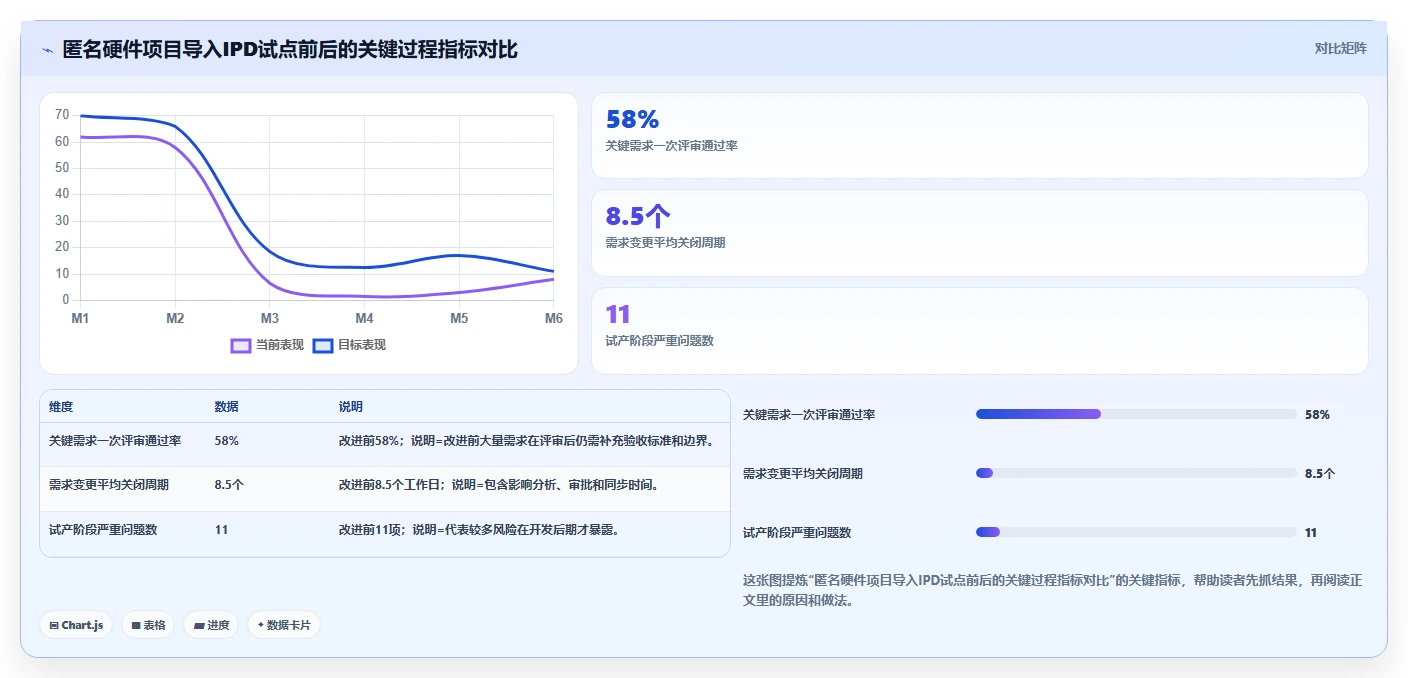Click the 目标表现 legend text
The height and width of the screenshot is (678, 1408).
[x=362, y=345]
